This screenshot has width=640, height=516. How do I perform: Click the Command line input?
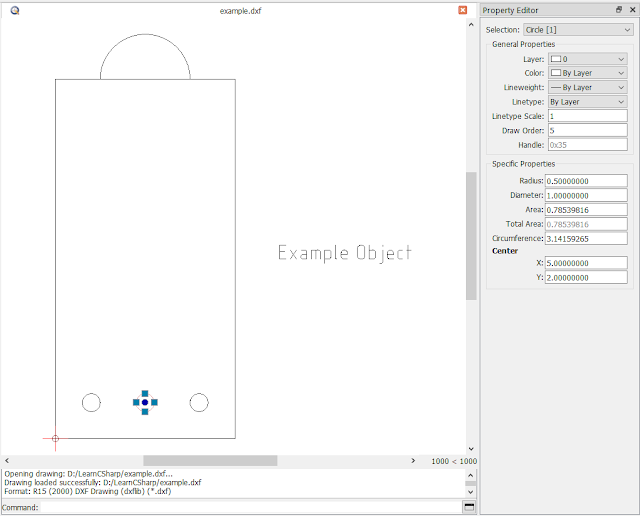pos(251,507)
